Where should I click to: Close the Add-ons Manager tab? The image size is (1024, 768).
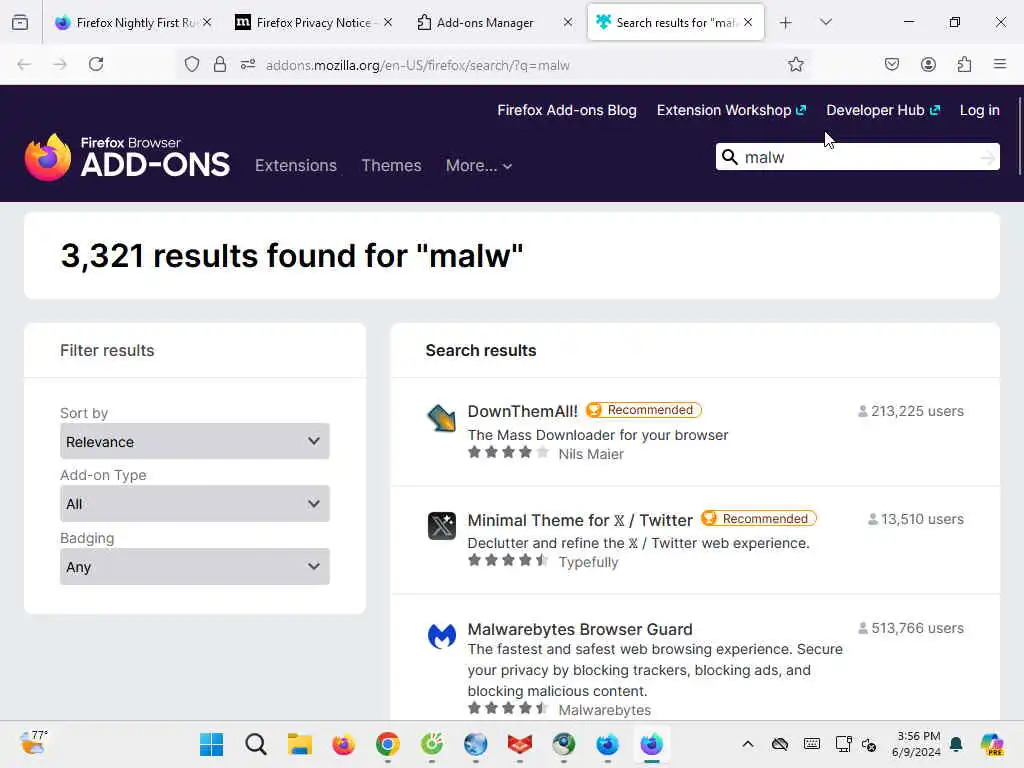tap(568, 22)
